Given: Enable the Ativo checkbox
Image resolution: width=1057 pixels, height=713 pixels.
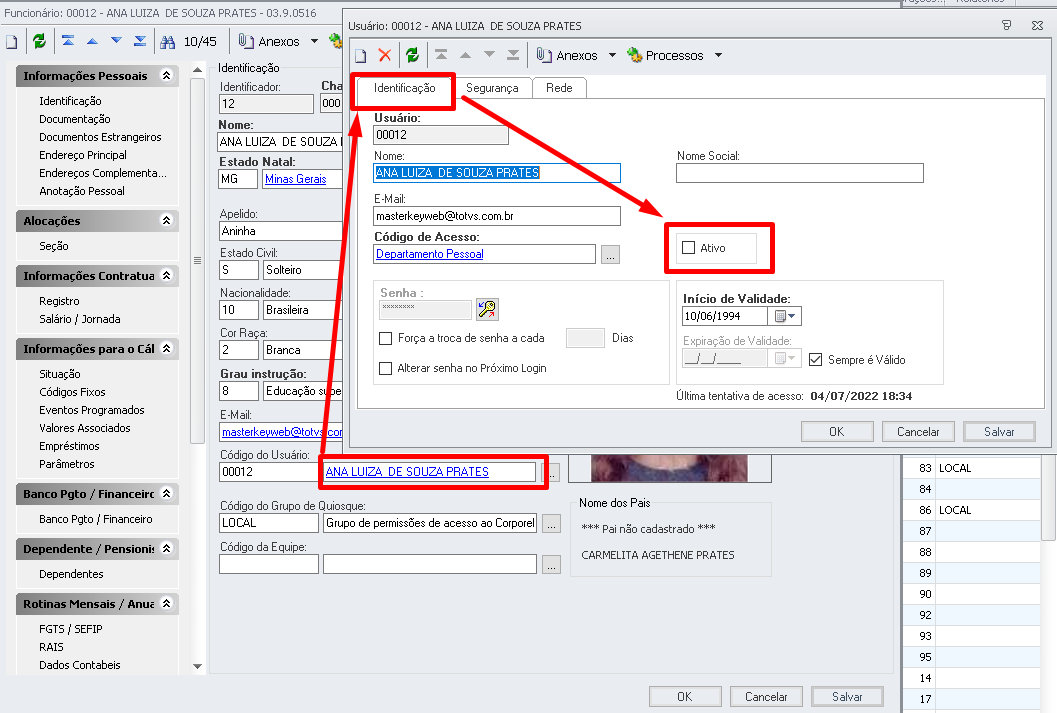Looking at the screenshot, I should [x=688, y=247].
